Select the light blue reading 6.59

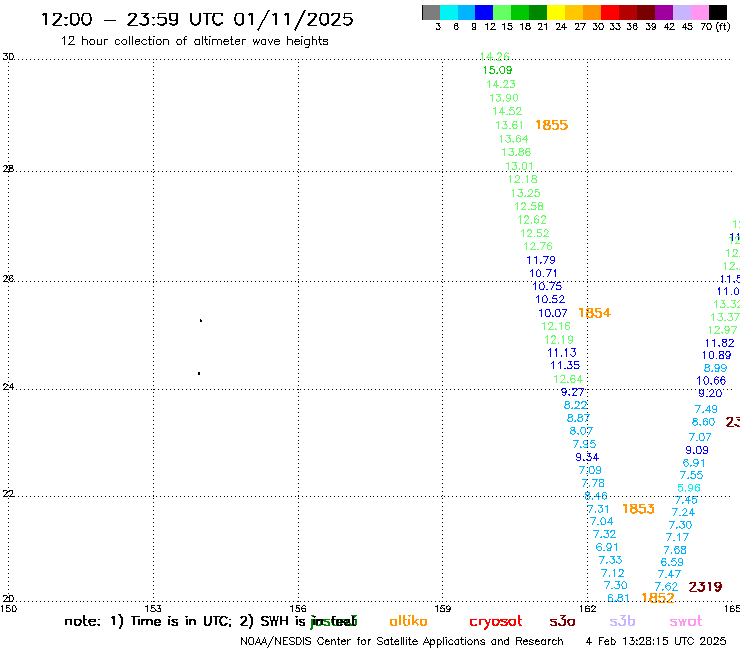click(x=672, y=562)
